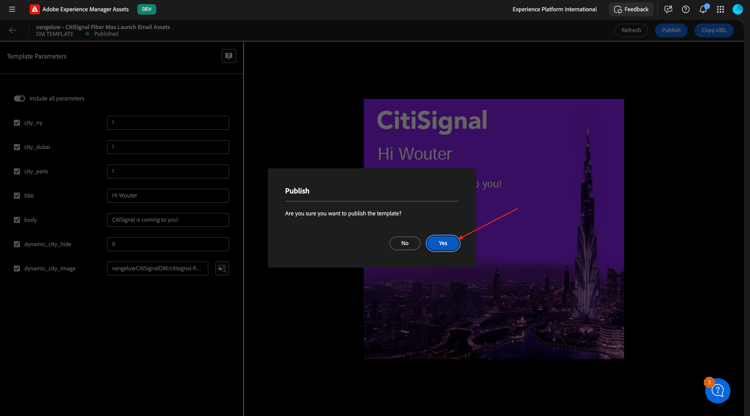Click the Refresh button
Screen dimensions: 750x416
coord(631,30)
